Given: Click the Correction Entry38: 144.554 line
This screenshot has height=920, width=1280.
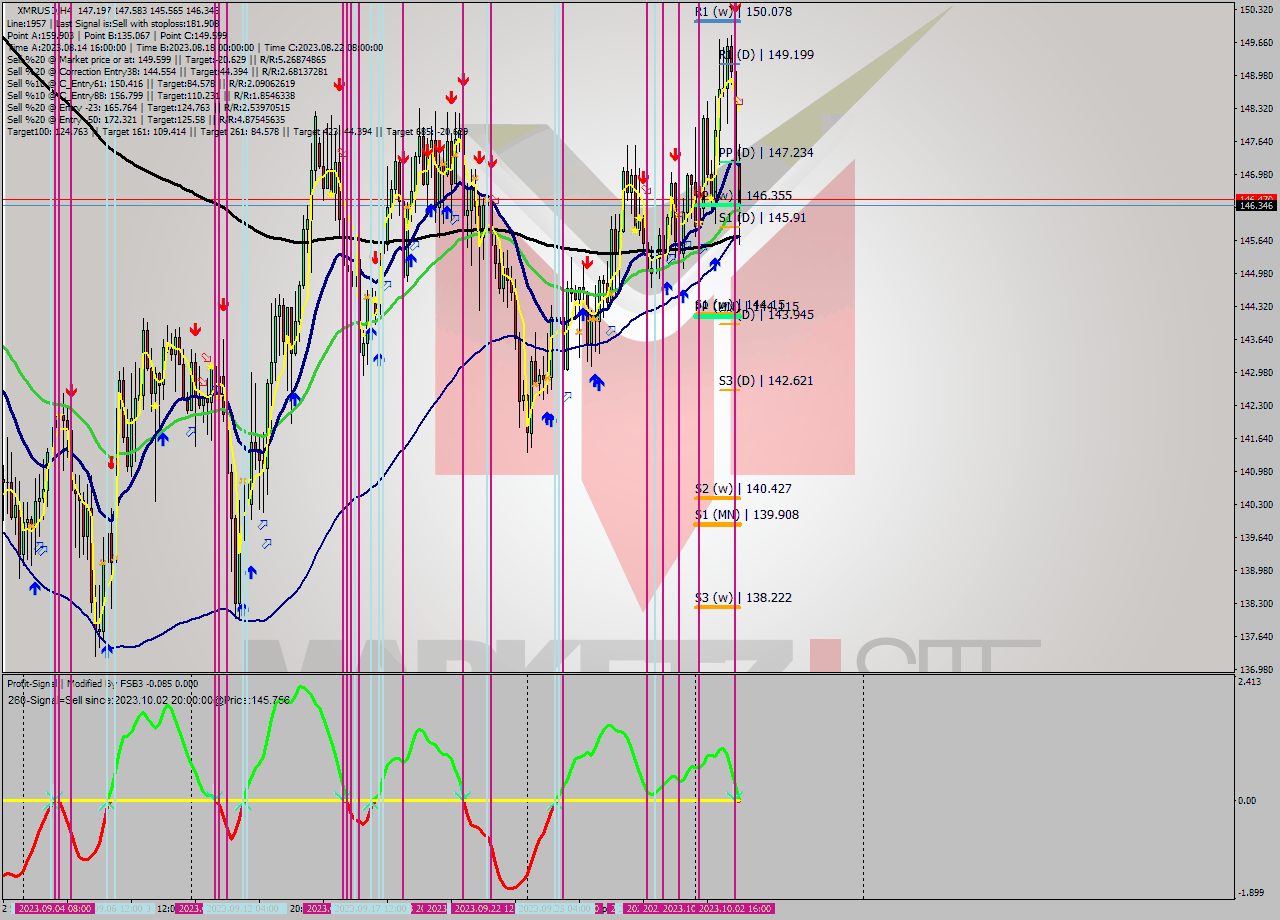Looking at the screenshot, I should (167, 71).
